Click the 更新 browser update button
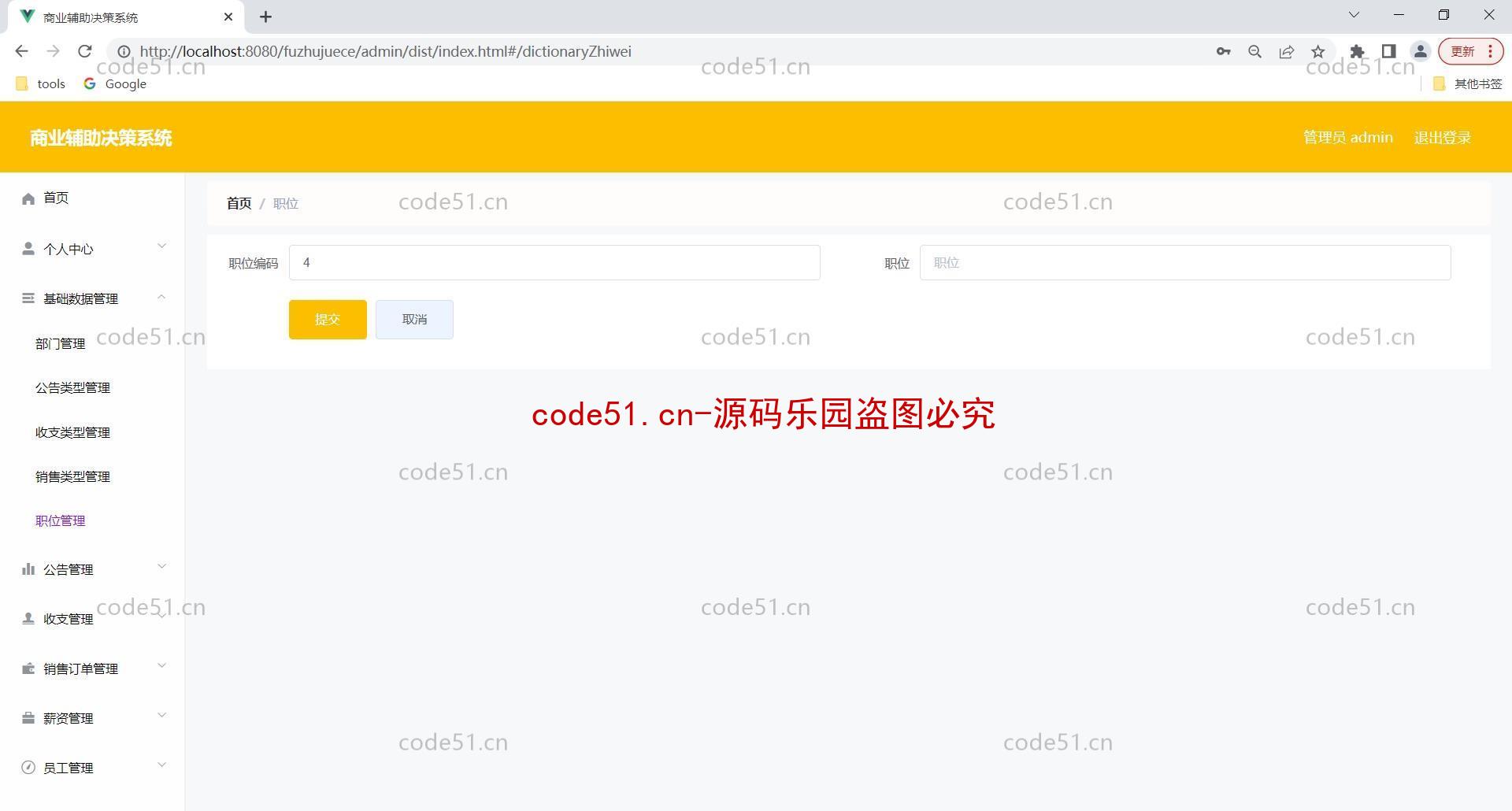The height and width of the screenshot is (811, 1512). [1470, 51]
